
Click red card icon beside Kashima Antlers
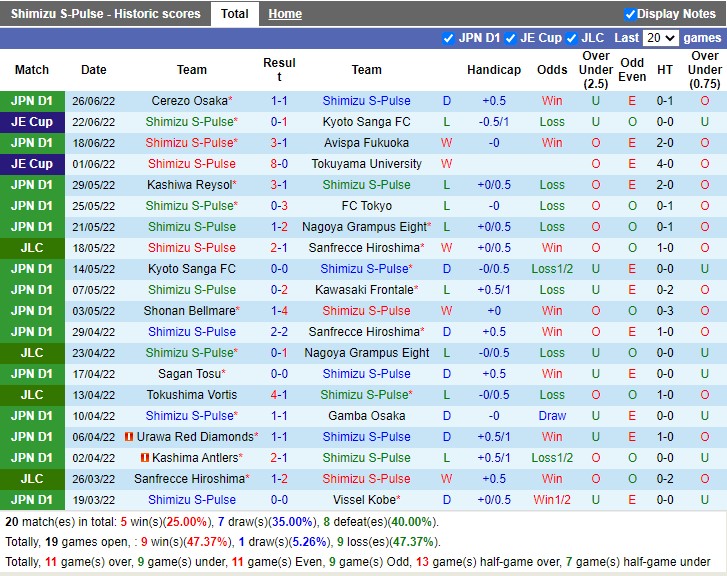tap(145, 458)
